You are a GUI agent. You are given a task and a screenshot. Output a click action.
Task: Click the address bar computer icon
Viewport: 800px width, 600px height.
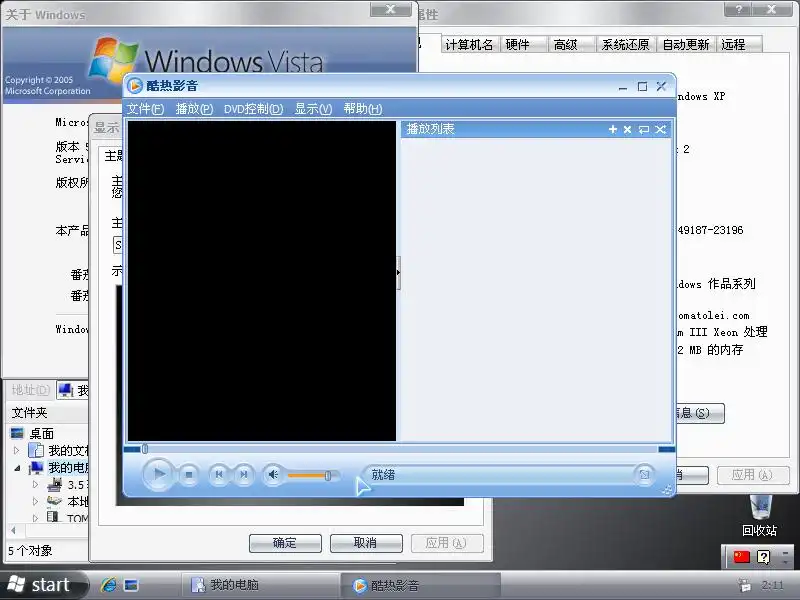65,390
